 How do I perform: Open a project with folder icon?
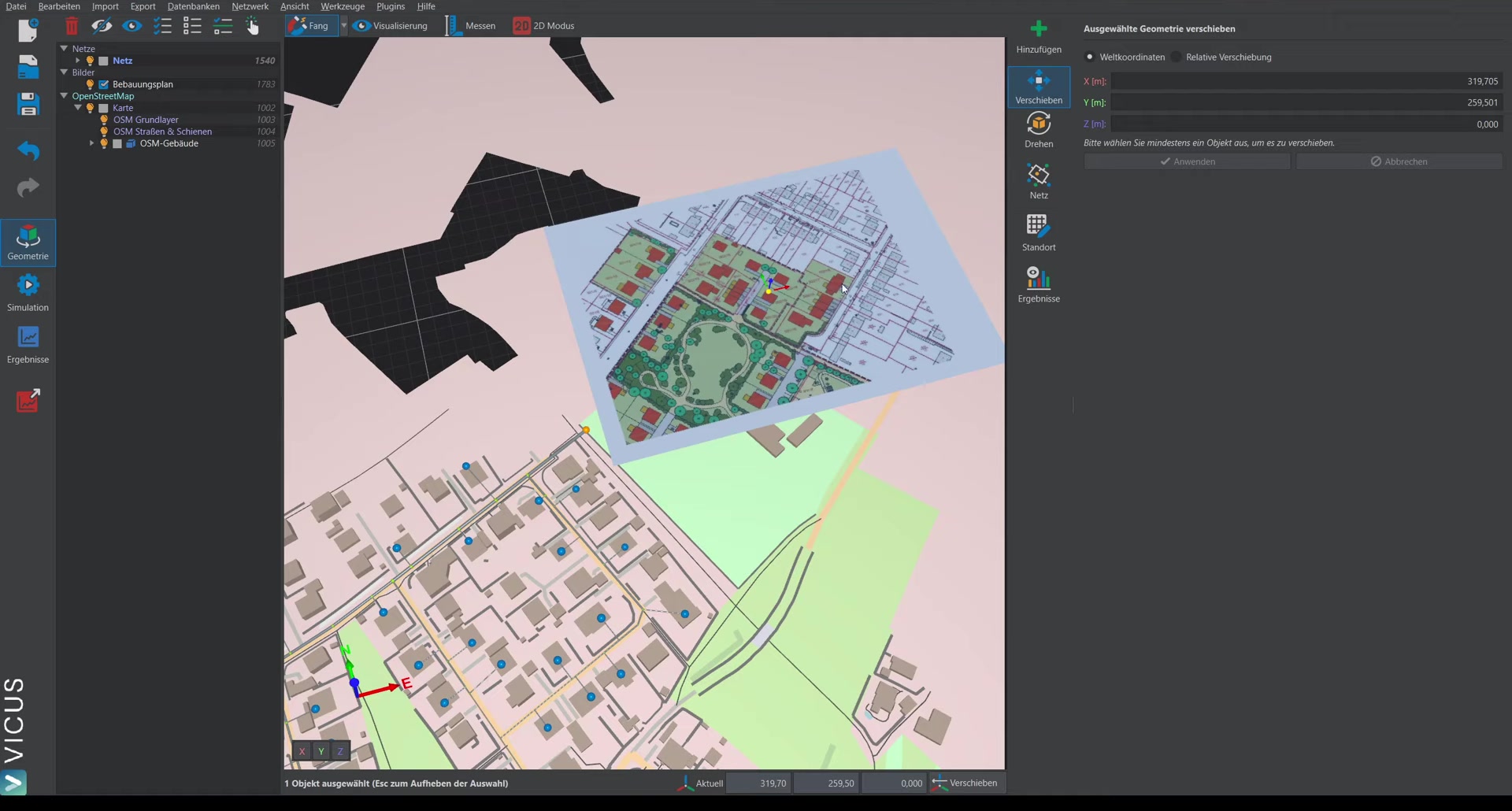28,67
